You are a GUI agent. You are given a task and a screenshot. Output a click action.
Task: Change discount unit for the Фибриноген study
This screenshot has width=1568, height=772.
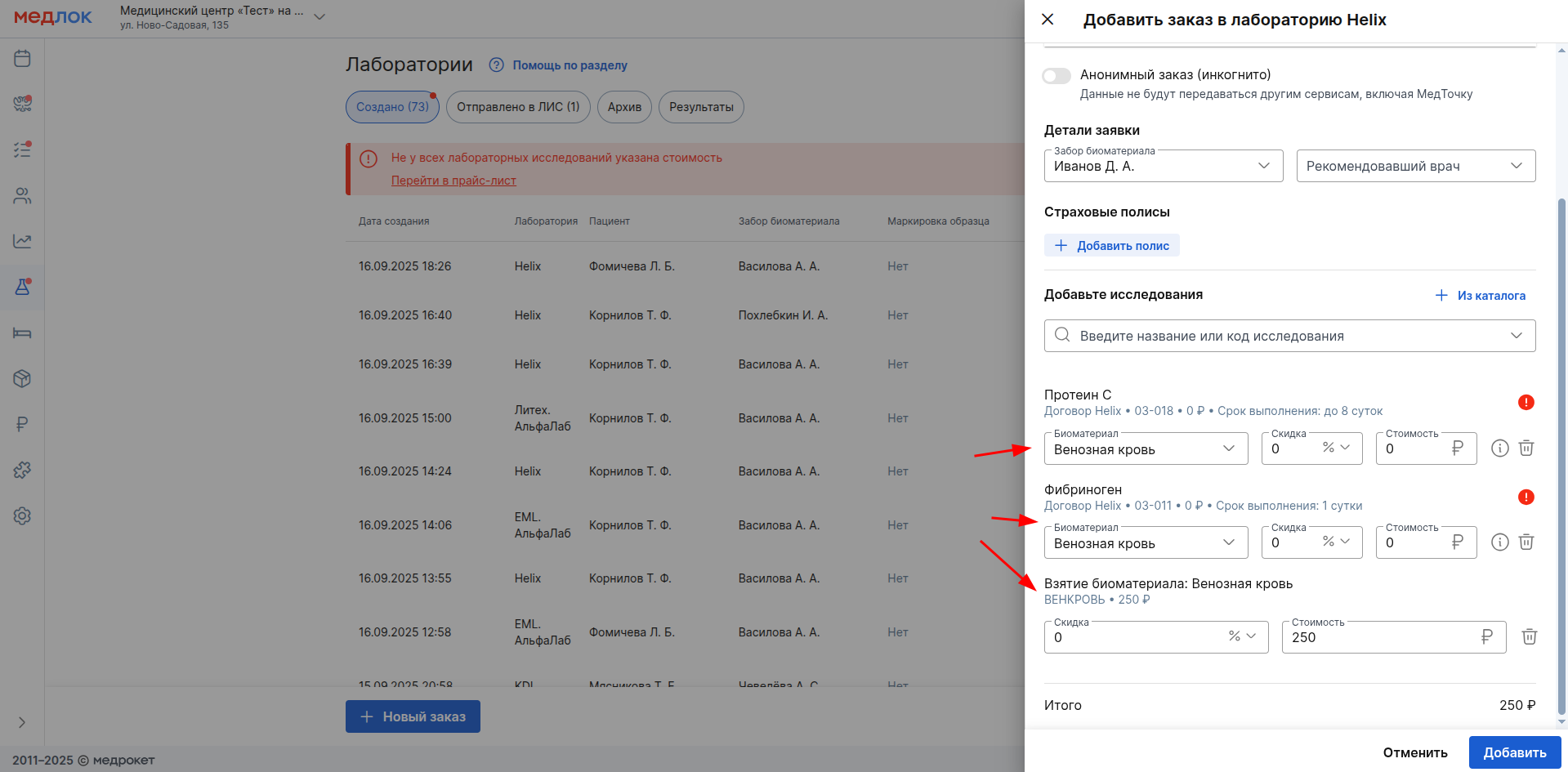click(x=1336, y=542)
